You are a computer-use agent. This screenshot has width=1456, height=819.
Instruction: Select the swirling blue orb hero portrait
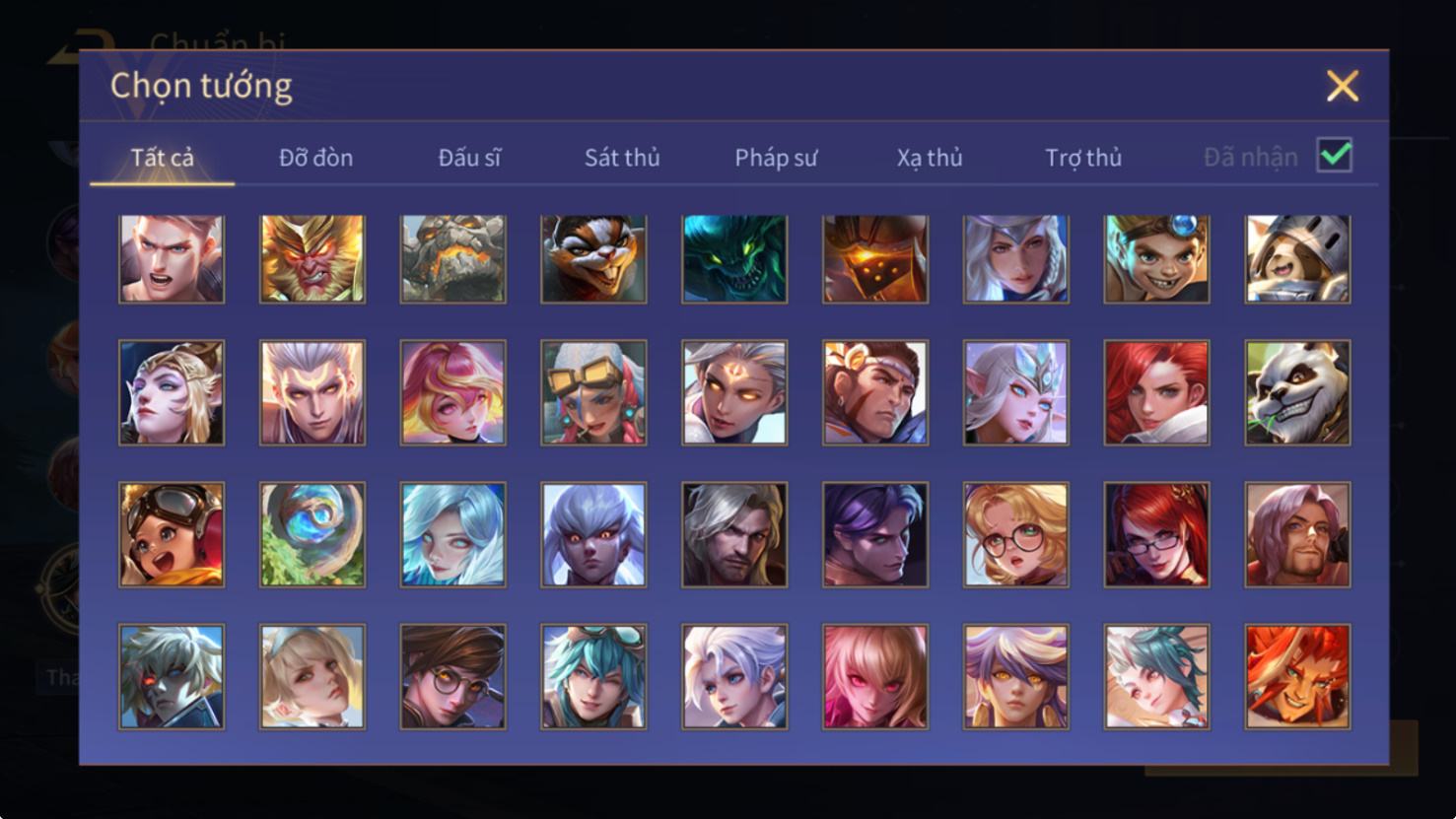pos(312,534)
